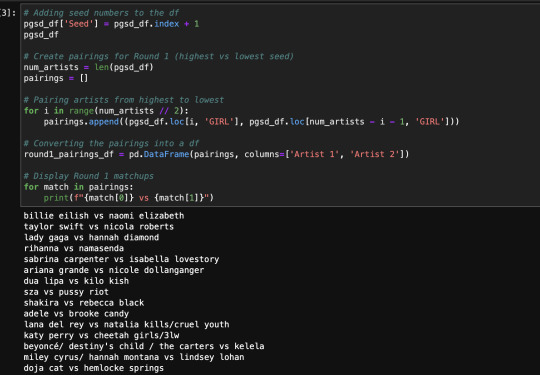Click the 'round1_pairings_df = pd.DataFrame' line
Screen dimensions: 540x375
coord(216,154)
